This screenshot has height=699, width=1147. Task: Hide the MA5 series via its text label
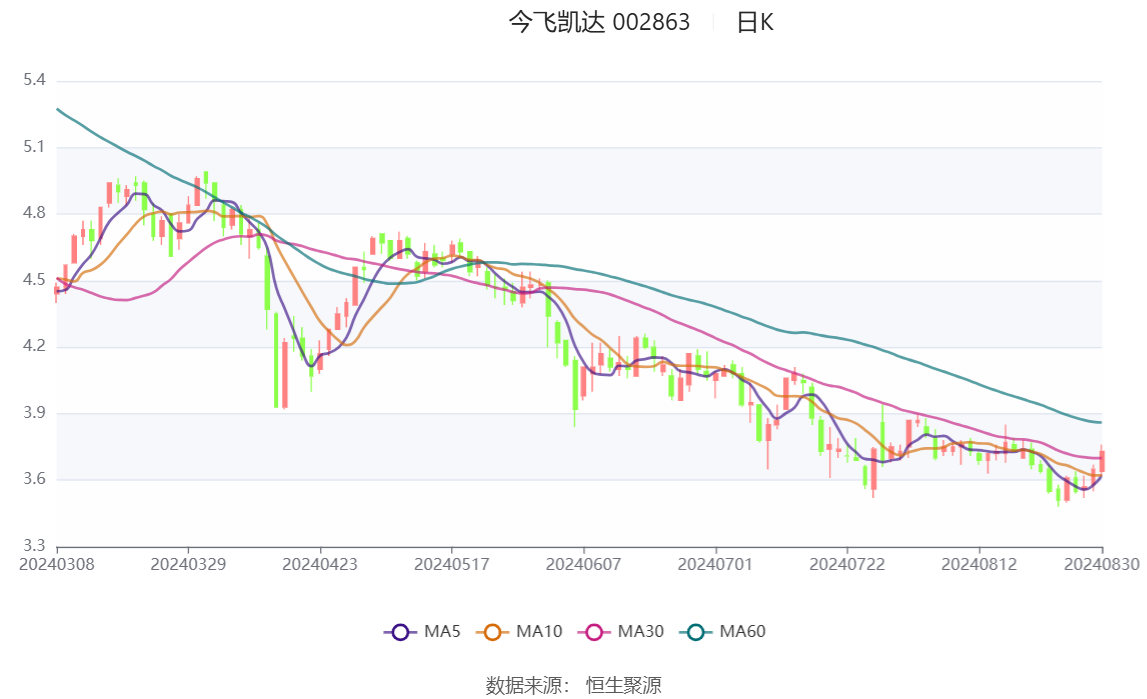[442, 632]
